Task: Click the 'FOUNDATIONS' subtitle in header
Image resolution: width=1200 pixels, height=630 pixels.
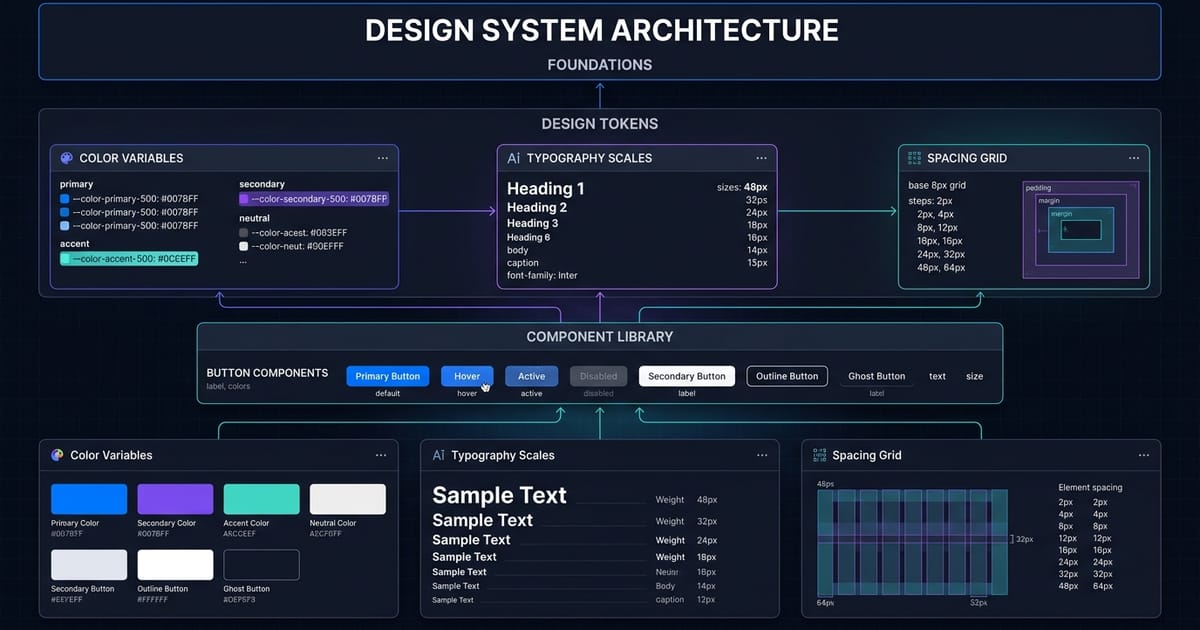Action: pos(600,65)
